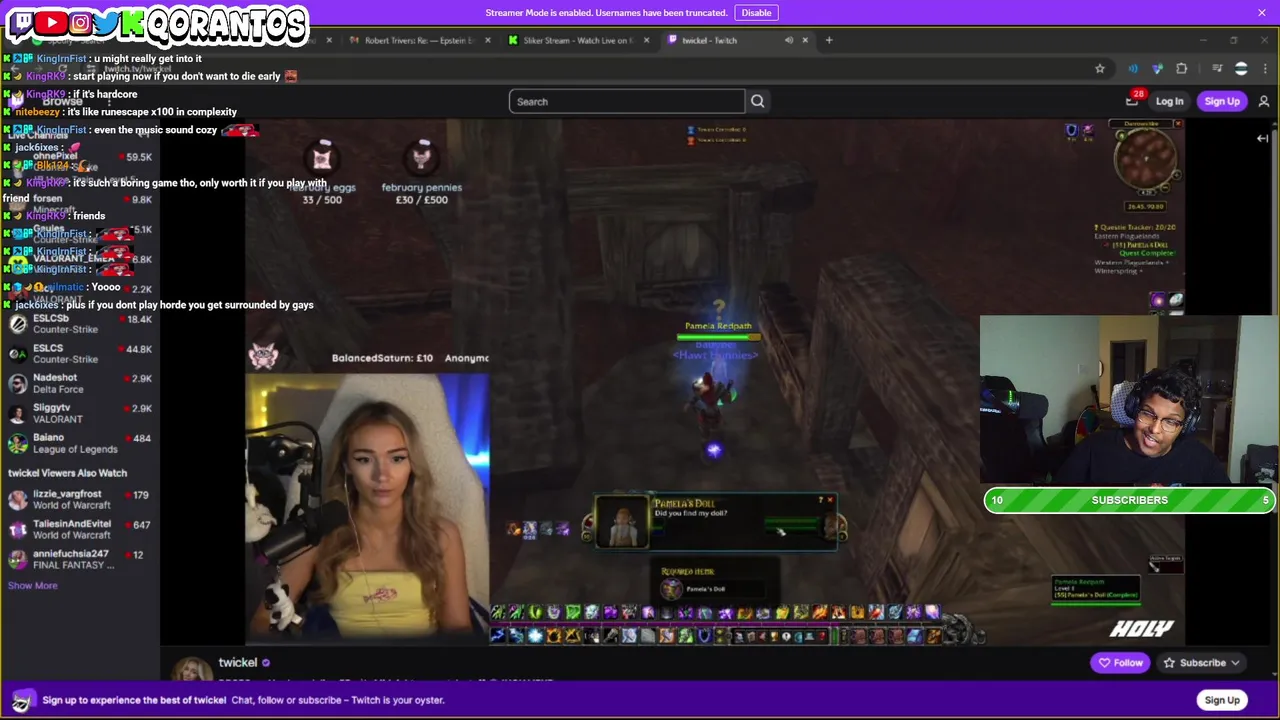The height and width of the screenshot is (720, 1280).
Task: Expand sidebar with Show More
Action: pos(33,585)
